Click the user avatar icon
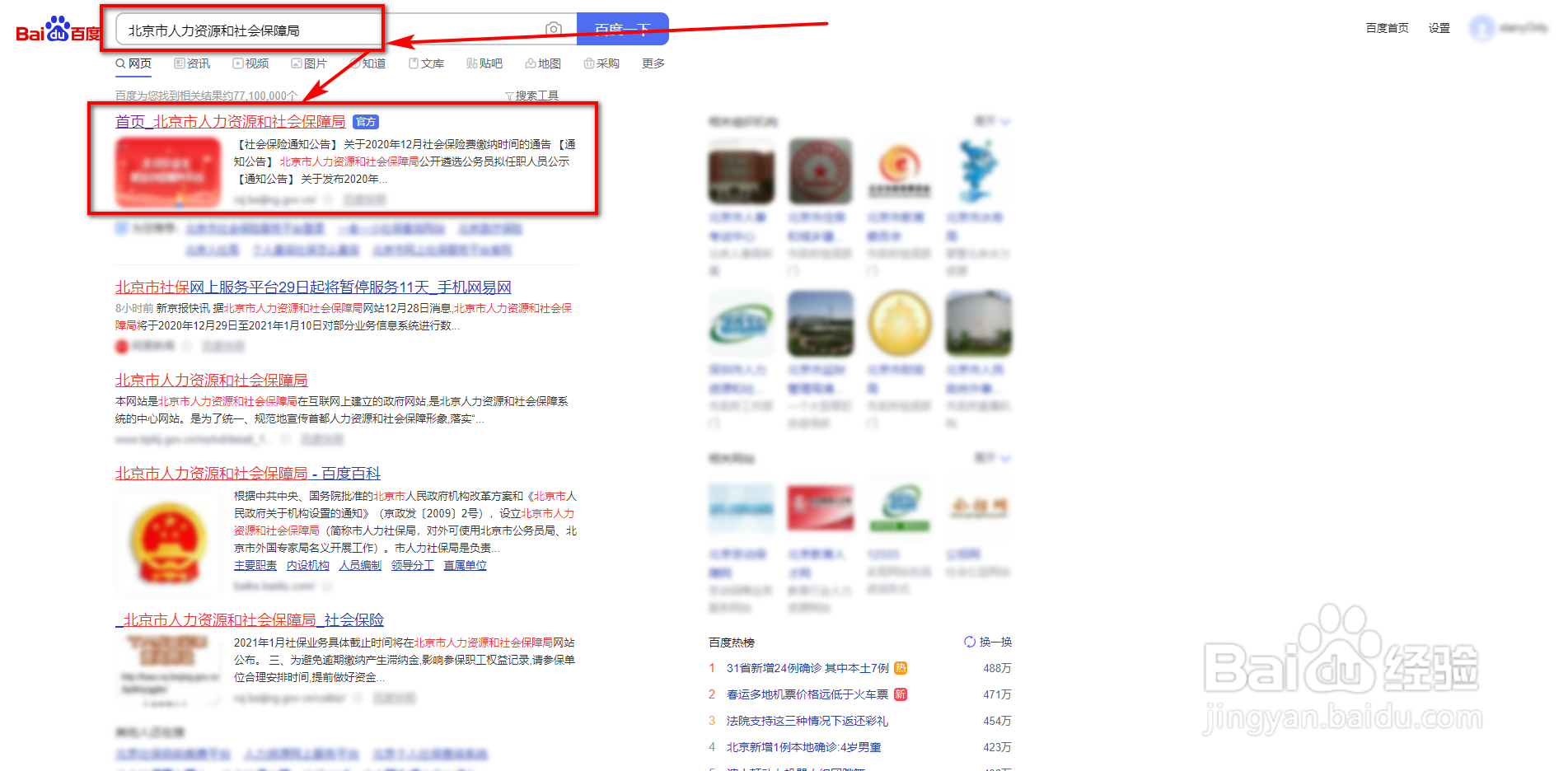Screen dimensions: 1568x771 point(1482,29)
